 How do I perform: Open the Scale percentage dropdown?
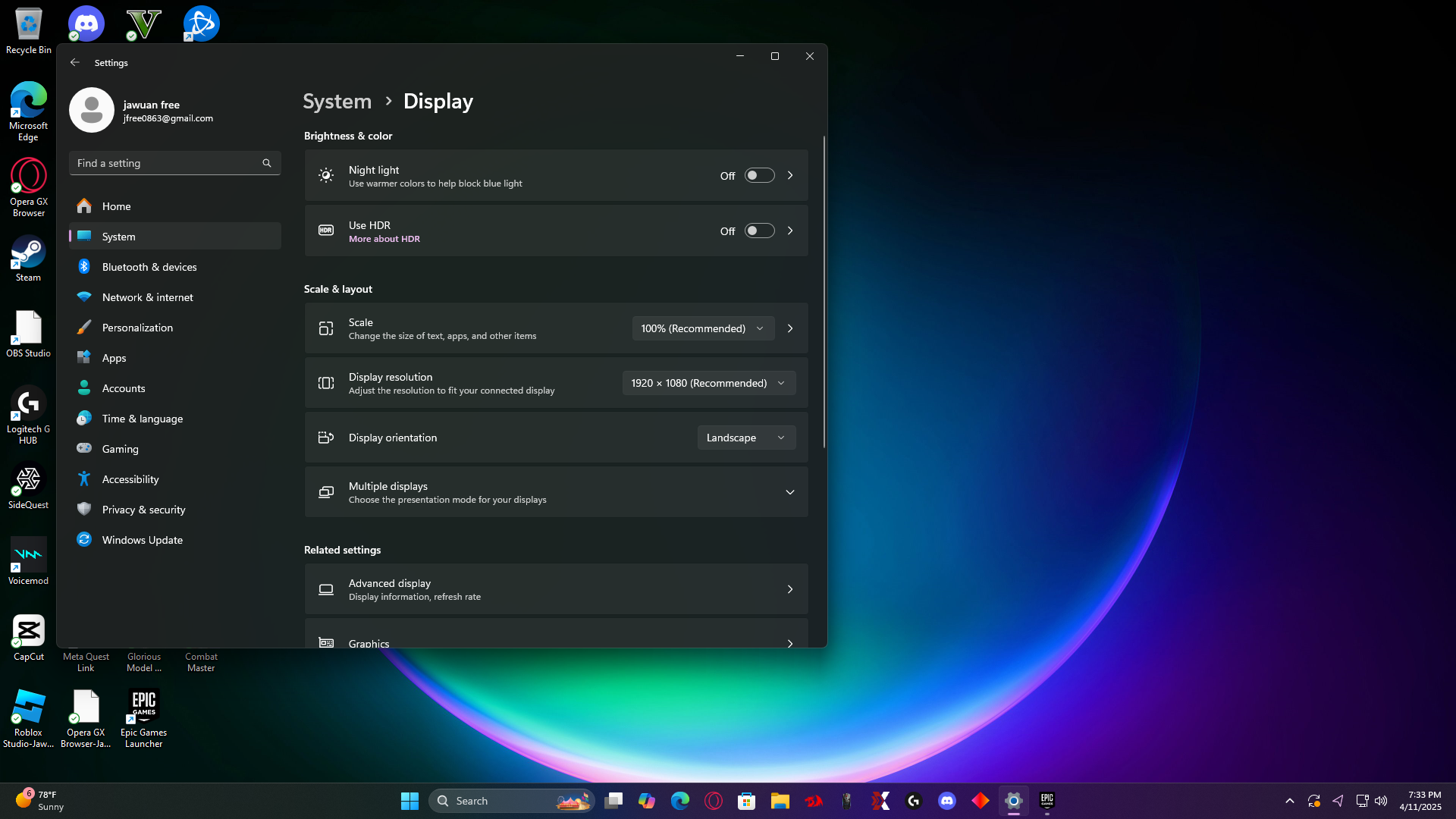[703, 328]
